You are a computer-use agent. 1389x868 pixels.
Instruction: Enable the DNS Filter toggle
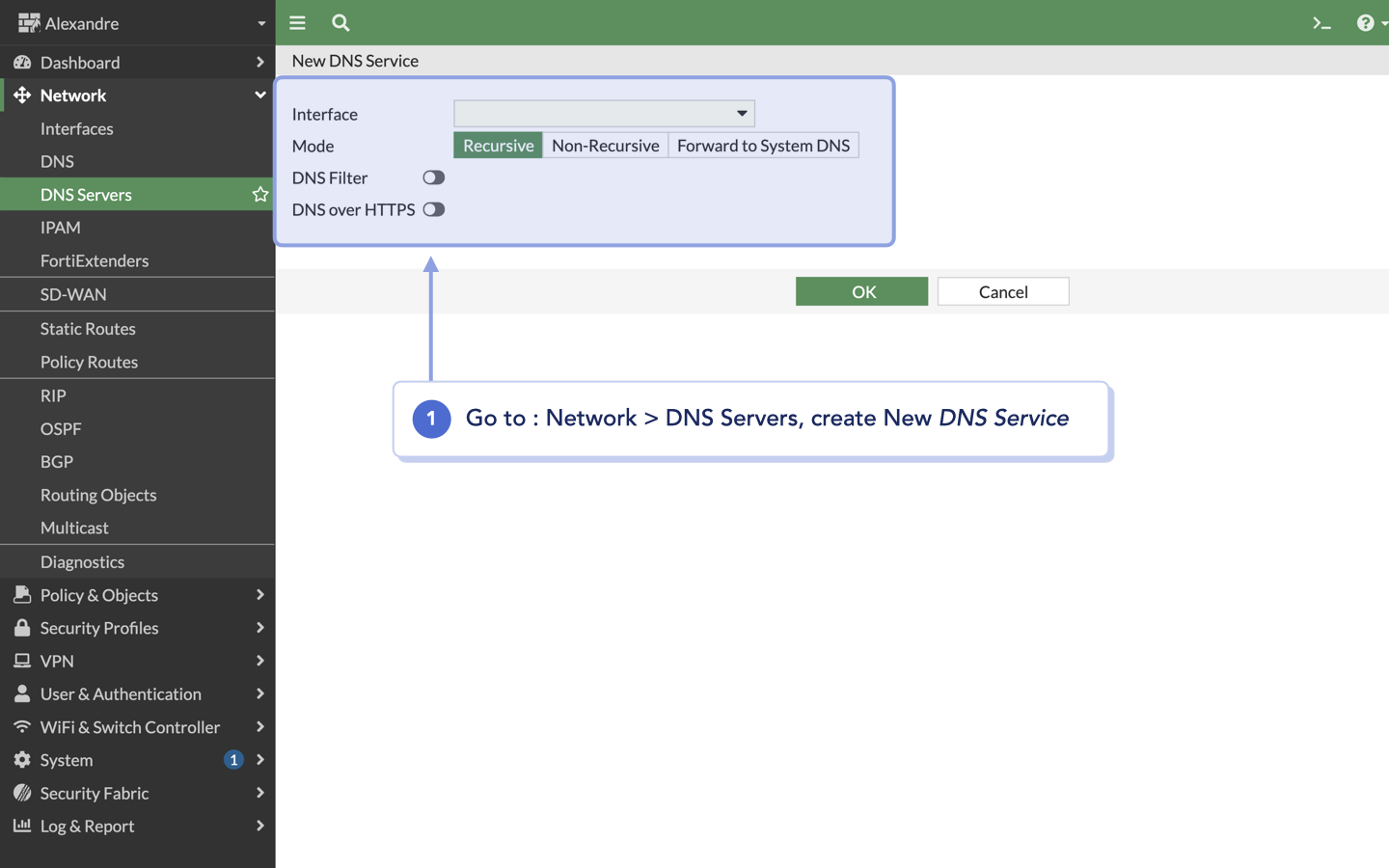pos(433,177)
